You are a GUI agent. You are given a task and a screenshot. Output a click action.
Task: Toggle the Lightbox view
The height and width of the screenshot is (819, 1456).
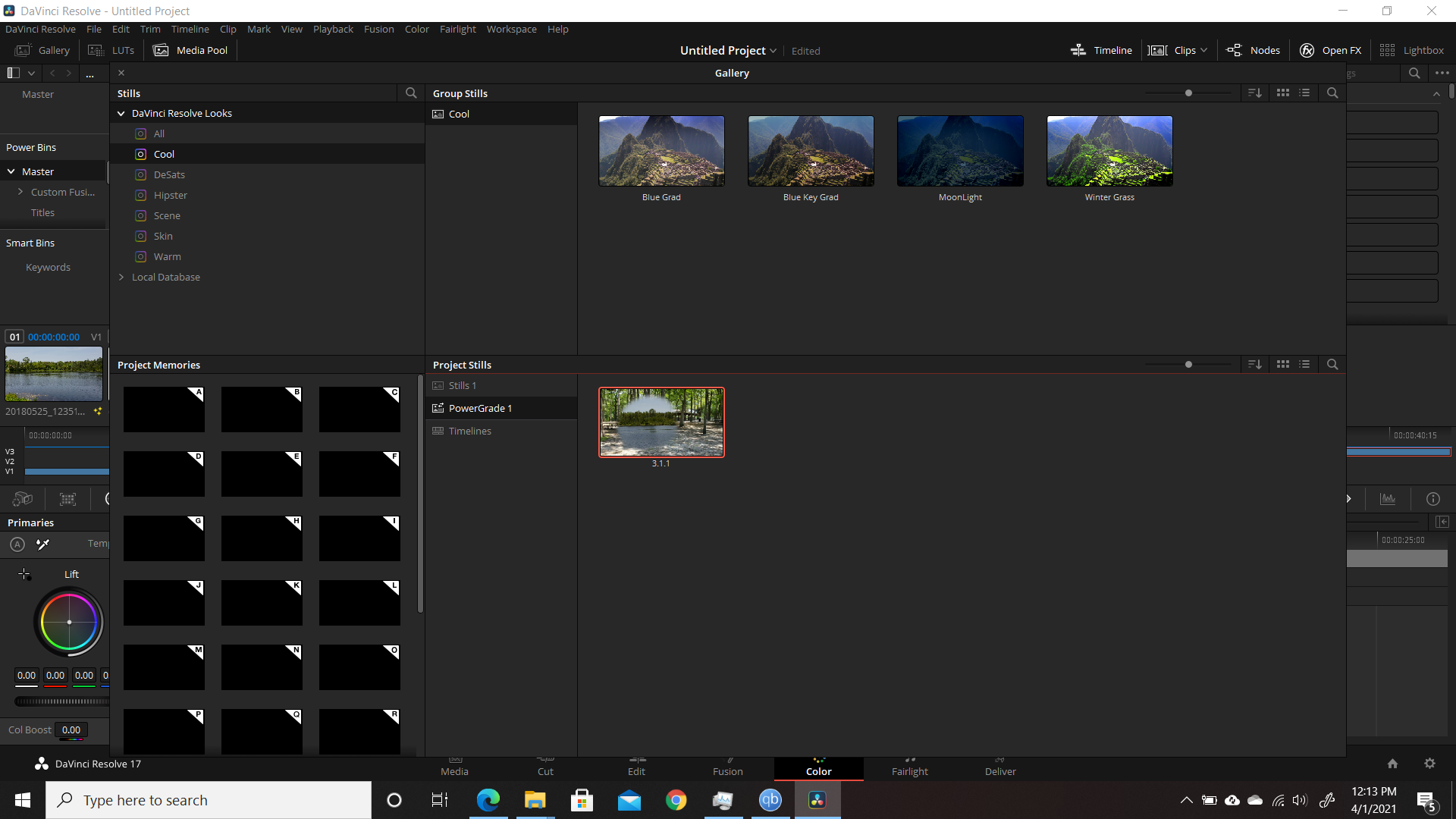(x=1411, y=50)
